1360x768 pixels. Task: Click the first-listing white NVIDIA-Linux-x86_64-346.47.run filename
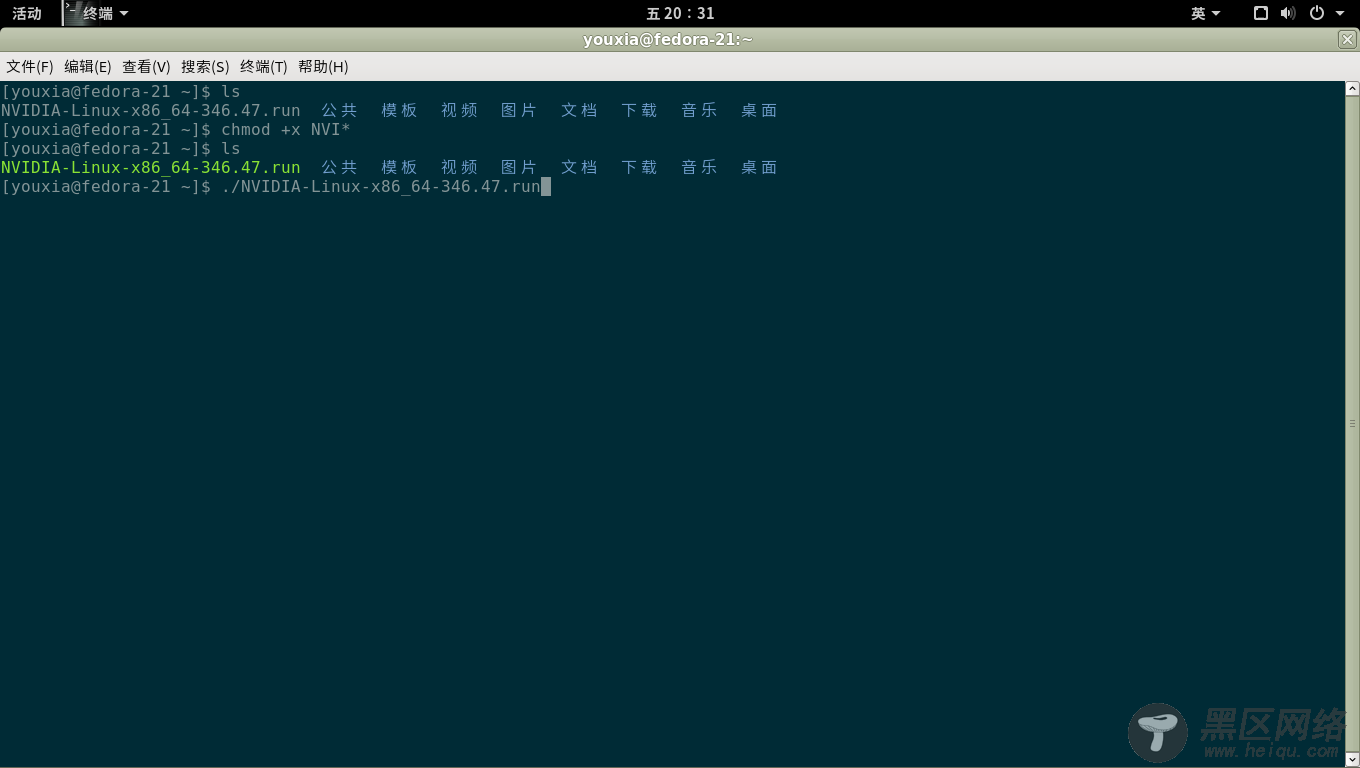pyautogui.click(x=150, y=110)
